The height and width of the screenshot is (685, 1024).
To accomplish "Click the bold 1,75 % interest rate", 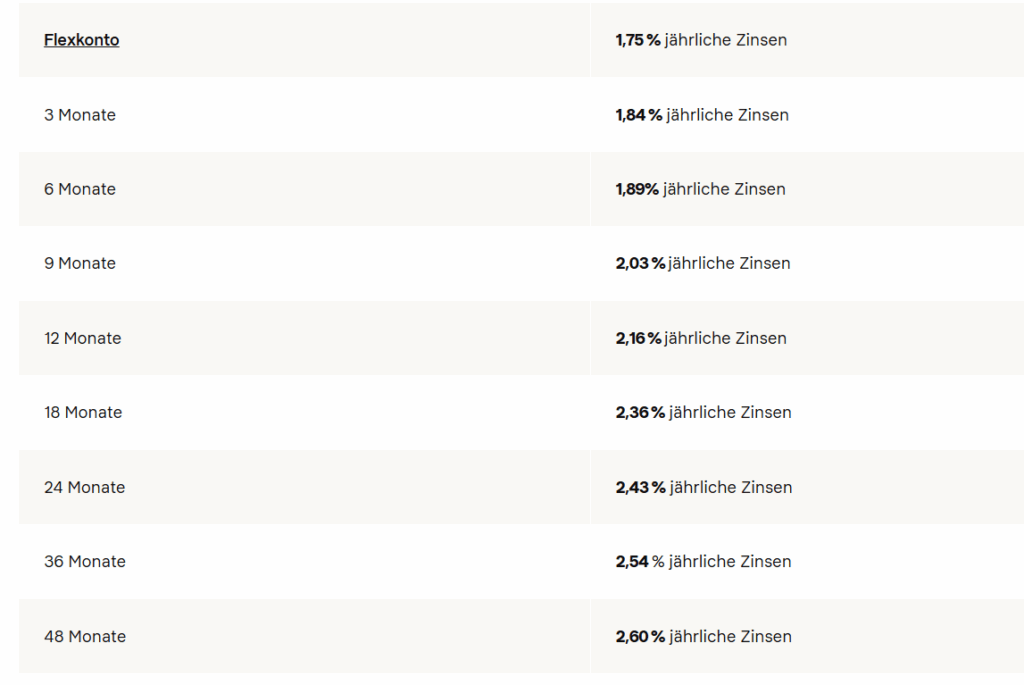I will pyautogui.click(x=638, y=40).
